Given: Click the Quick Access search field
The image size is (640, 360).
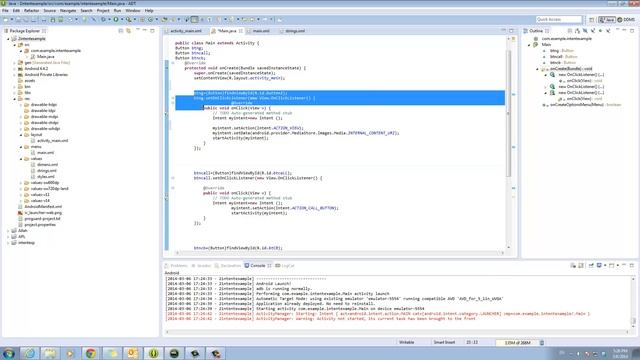Looking at the screenshot, I should pyautogui.click(x=558, y=20).
